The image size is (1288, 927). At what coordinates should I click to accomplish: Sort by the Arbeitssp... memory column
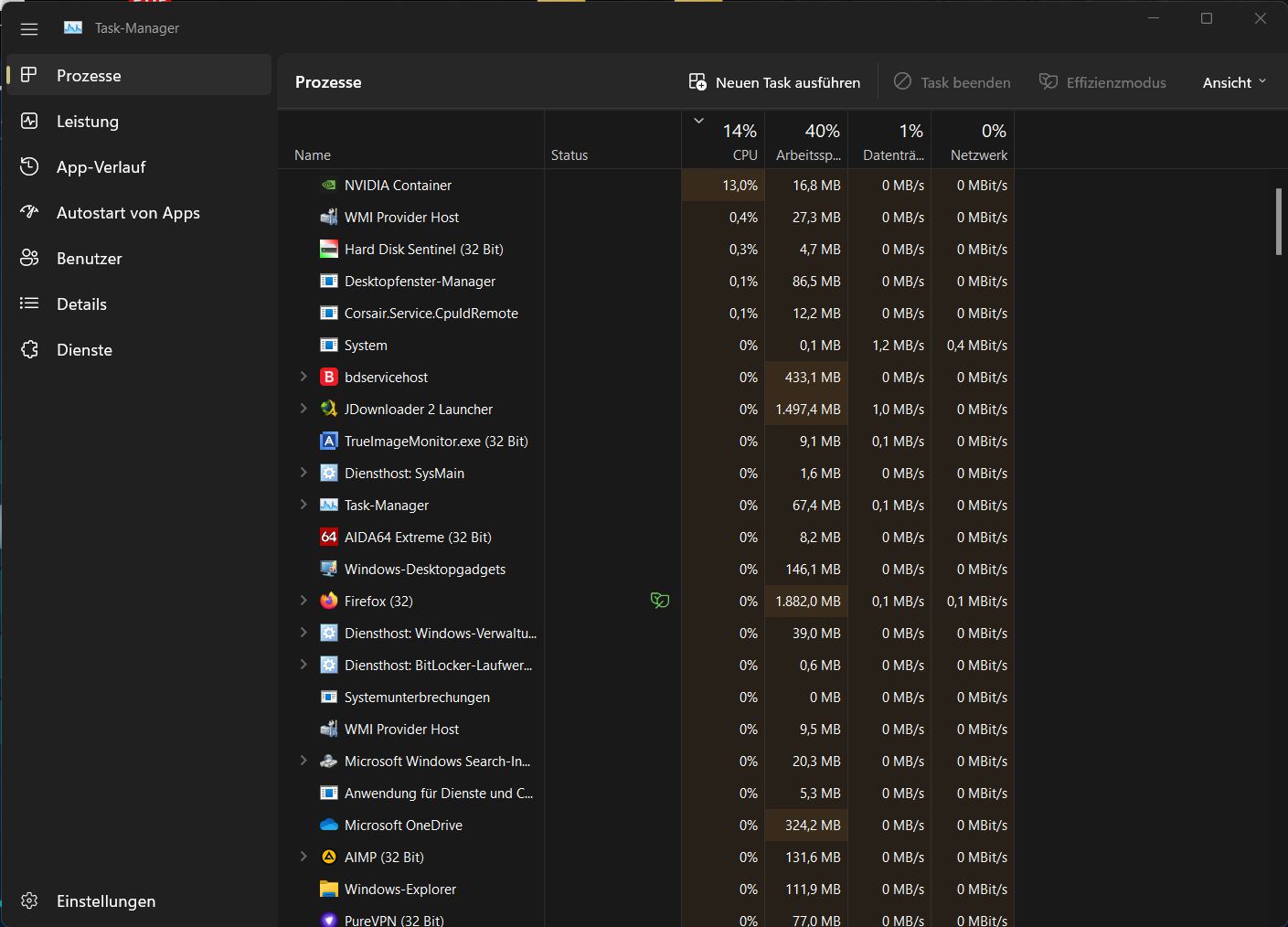[806, 140]
